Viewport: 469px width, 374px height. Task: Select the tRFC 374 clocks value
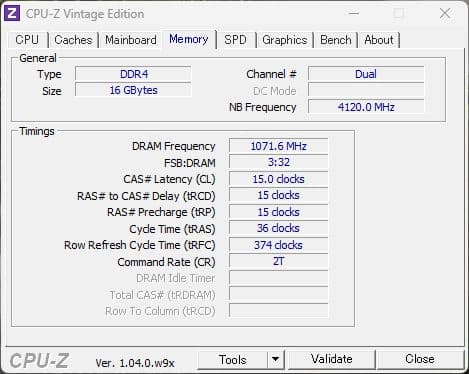tap(279, 245)
